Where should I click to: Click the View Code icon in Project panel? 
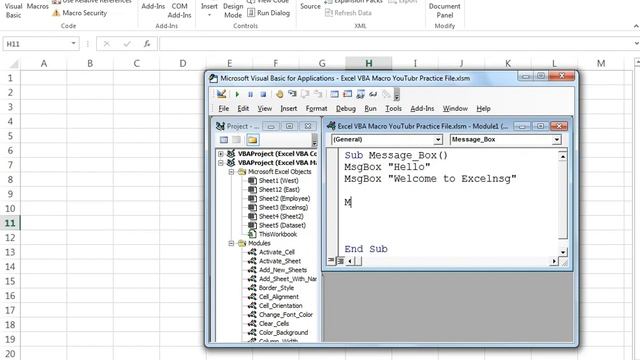coord(224,140)
